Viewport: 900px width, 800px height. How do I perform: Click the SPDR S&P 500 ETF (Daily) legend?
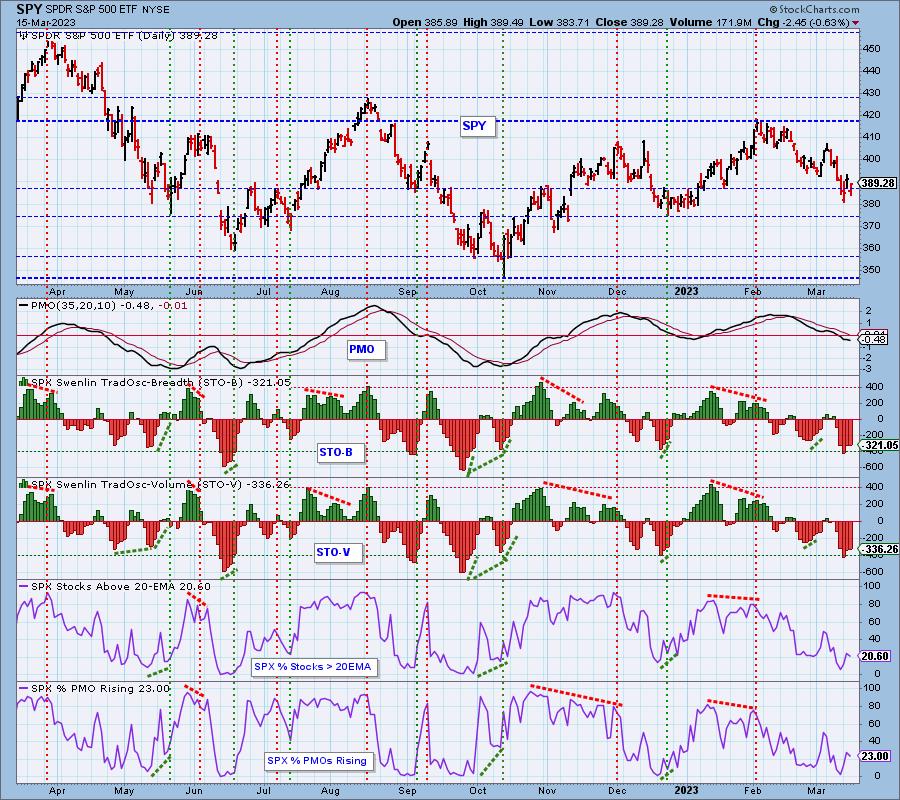(x=119, y=36)
